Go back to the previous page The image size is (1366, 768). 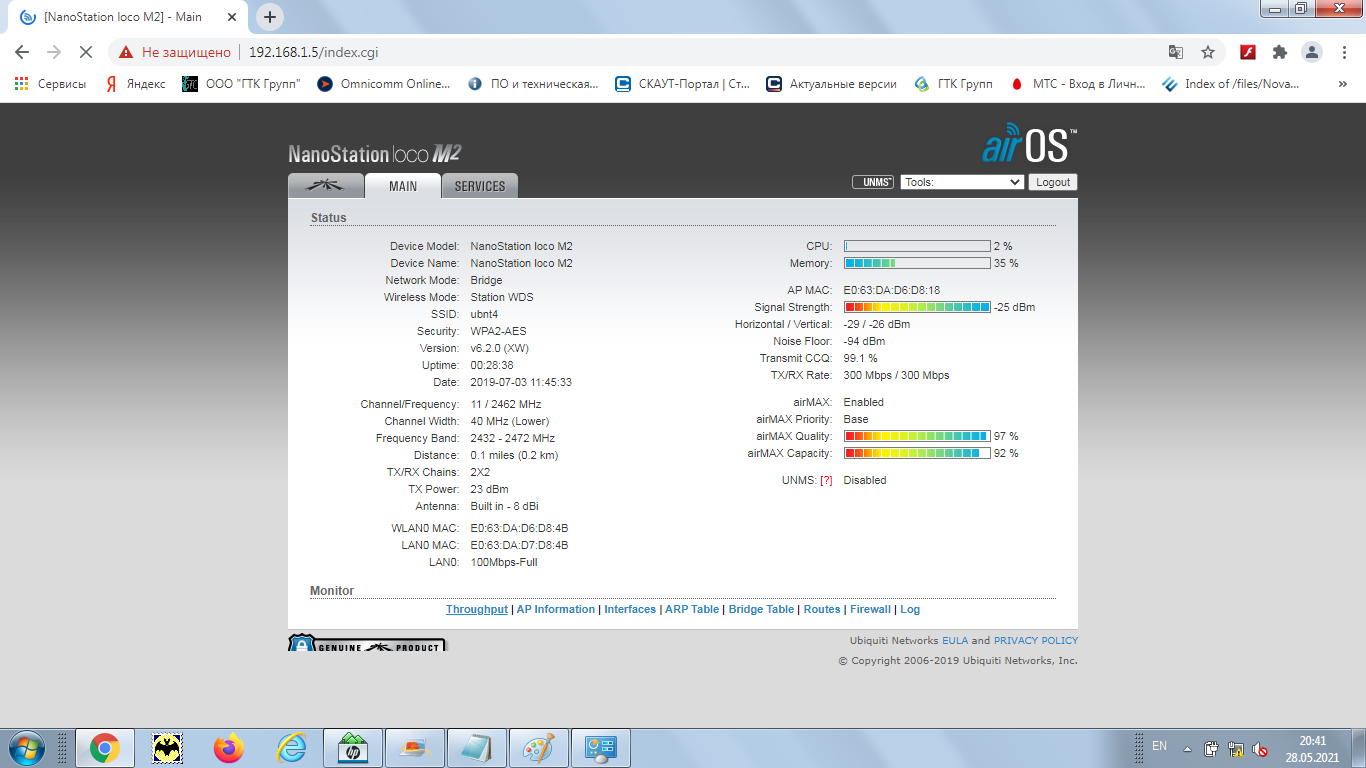tap(22, 52)
